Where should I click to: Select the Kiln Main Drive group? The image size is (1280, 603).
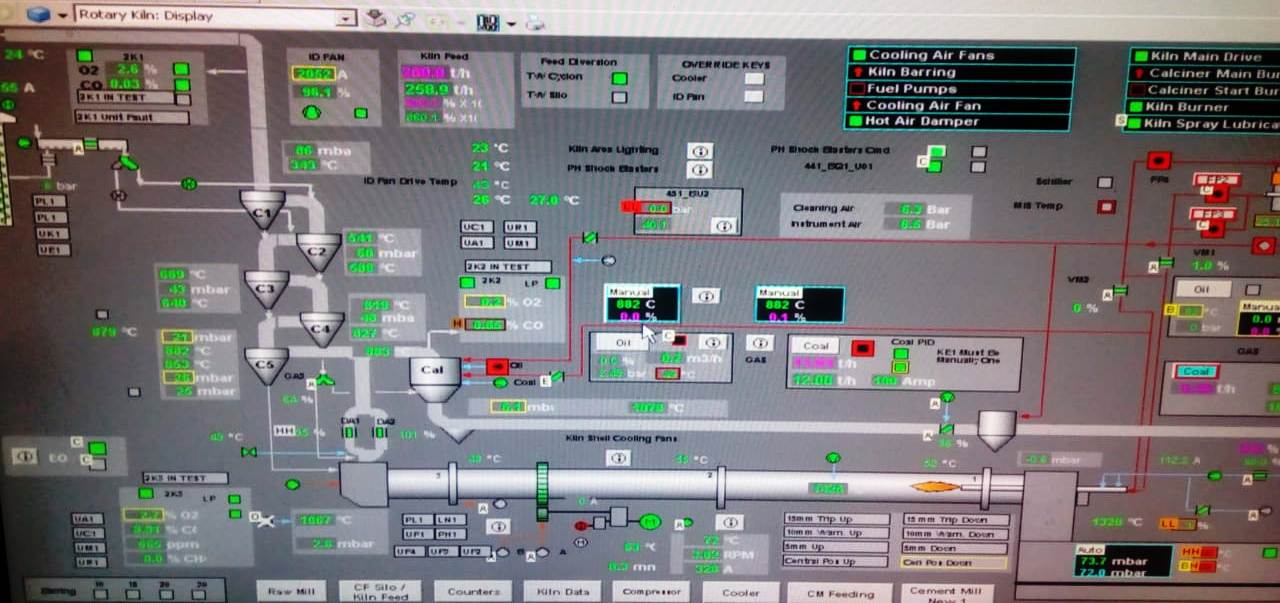pos(1205,57)
